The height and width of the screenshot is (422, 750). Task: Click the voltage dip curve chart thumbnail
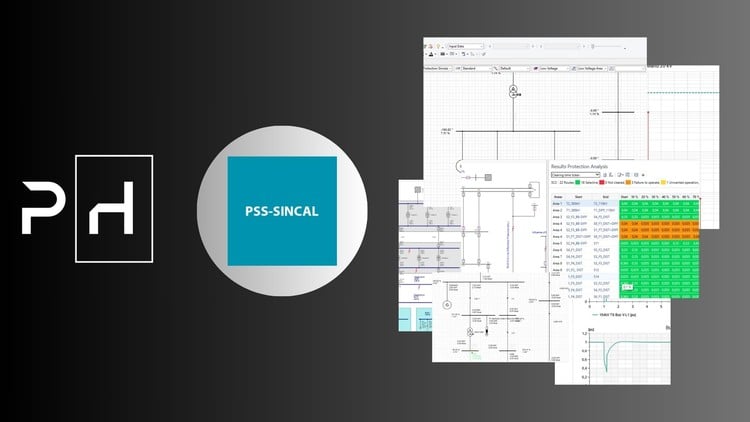coord(629,356)
